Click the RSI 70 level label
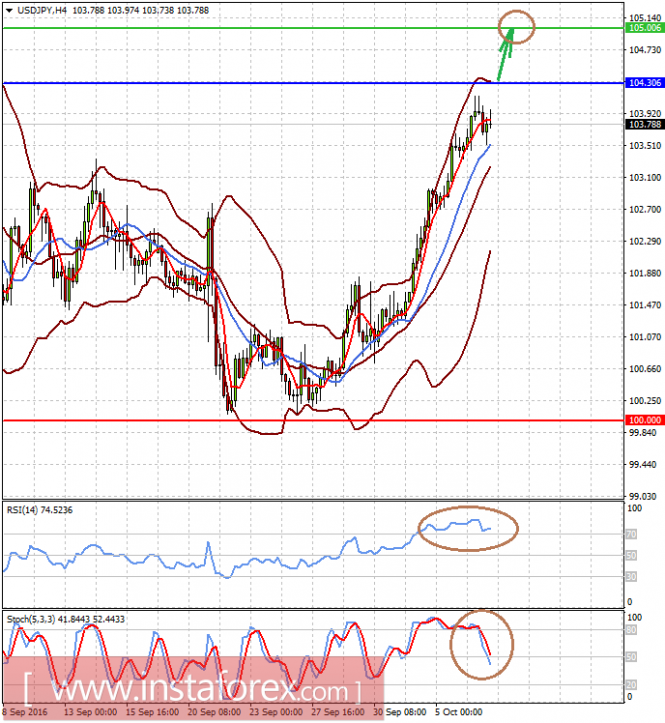665x723 pixels. point(631,534)
